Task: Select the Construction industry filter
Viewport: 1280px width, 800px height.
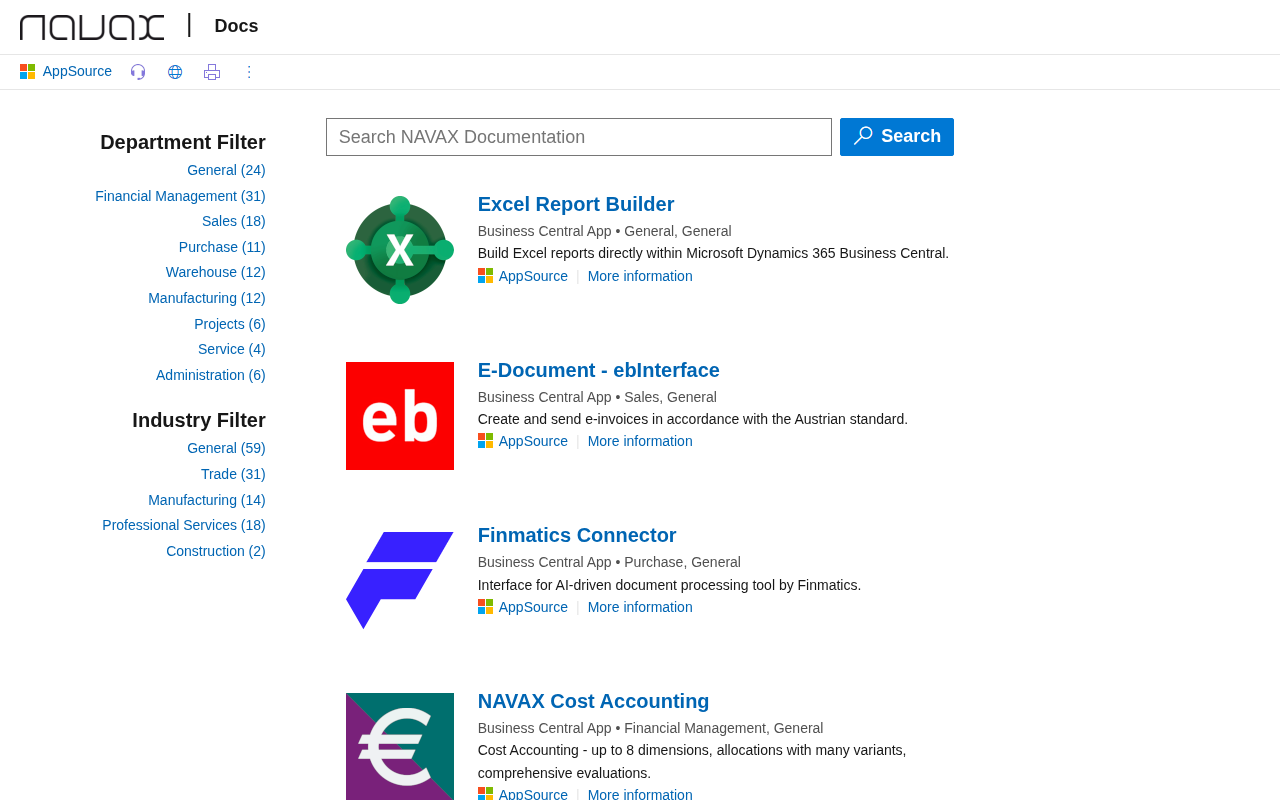Action: coord(216,551)
